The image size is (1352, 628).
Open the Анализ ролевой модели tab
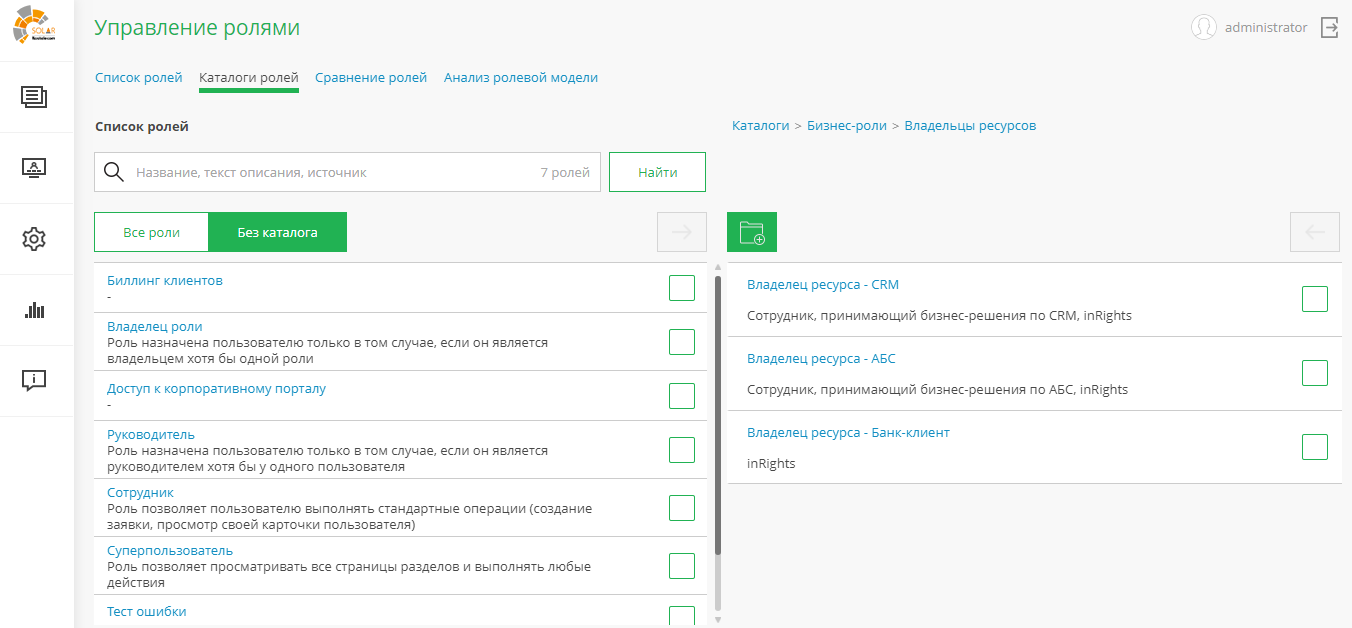point(521,78)
